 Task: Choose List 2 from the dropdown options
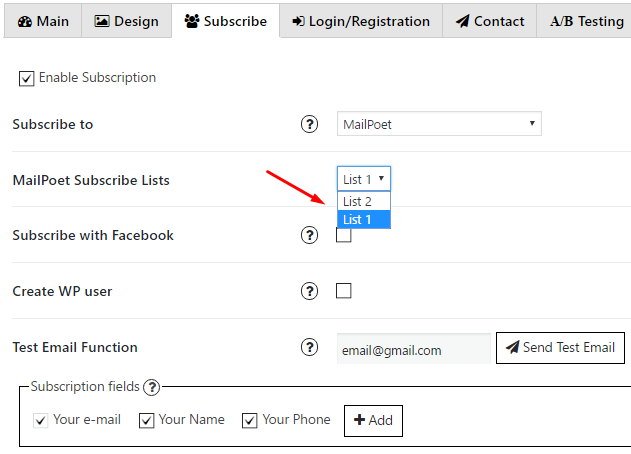(363, 201)
